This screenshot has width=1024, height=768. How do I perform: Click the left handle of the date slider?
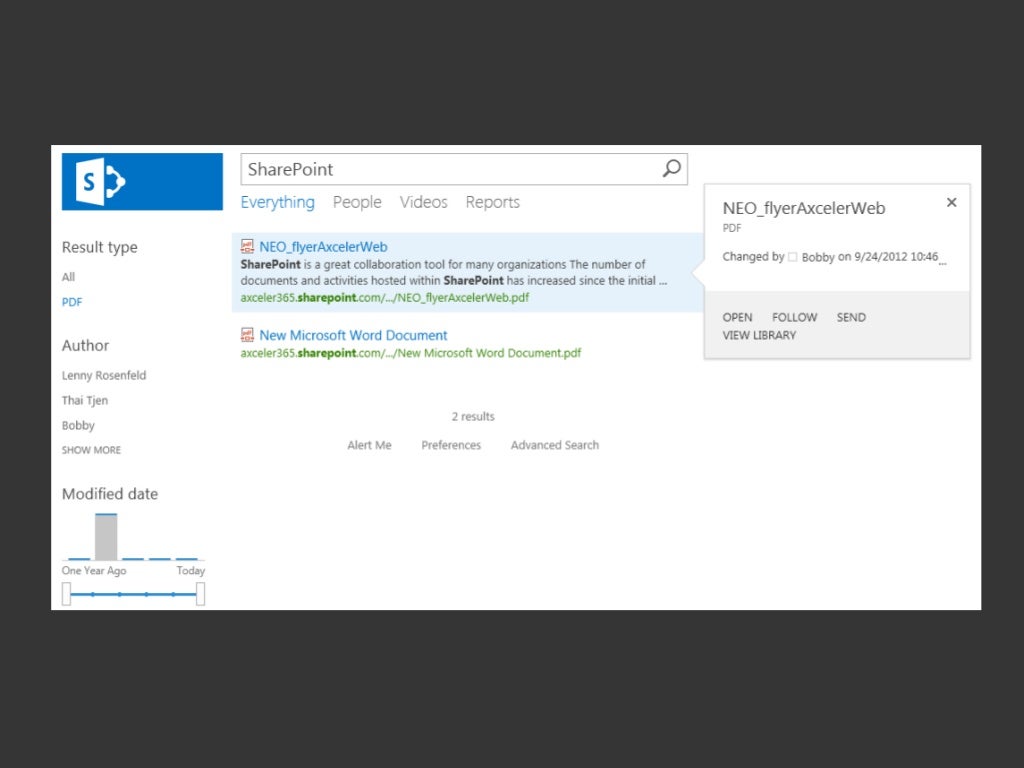tap(66, 594)
